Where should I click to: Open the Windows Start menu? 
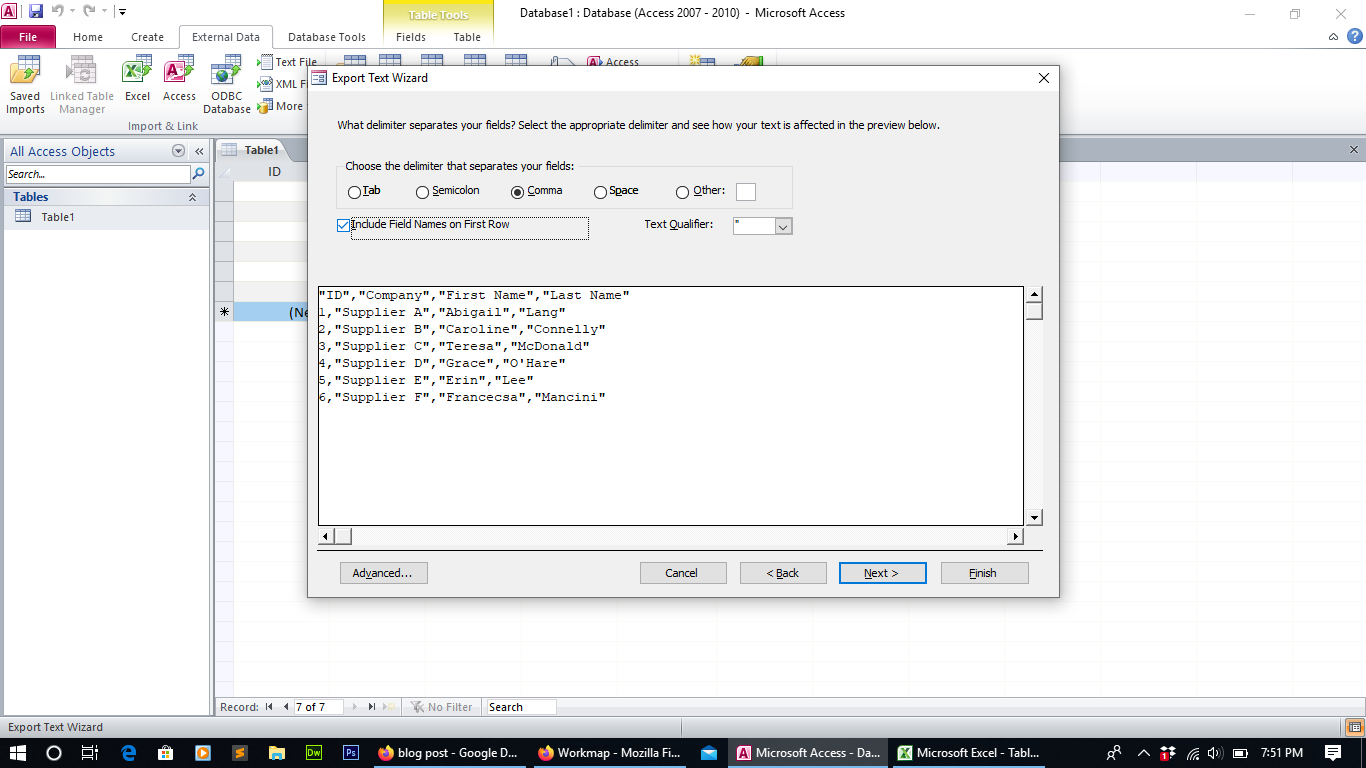[18, 752]
